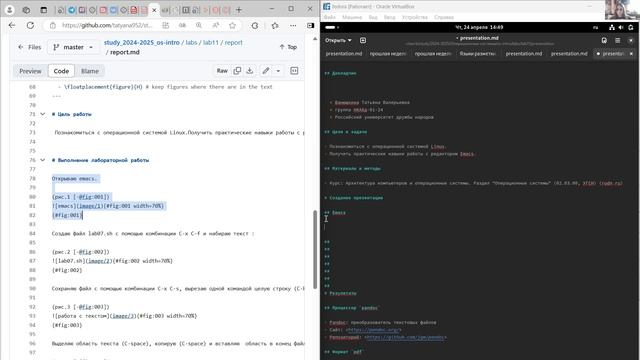Go back to Files tree on GitHub
Viewport: 640px width, 360px height.
(x=30, y=47)
